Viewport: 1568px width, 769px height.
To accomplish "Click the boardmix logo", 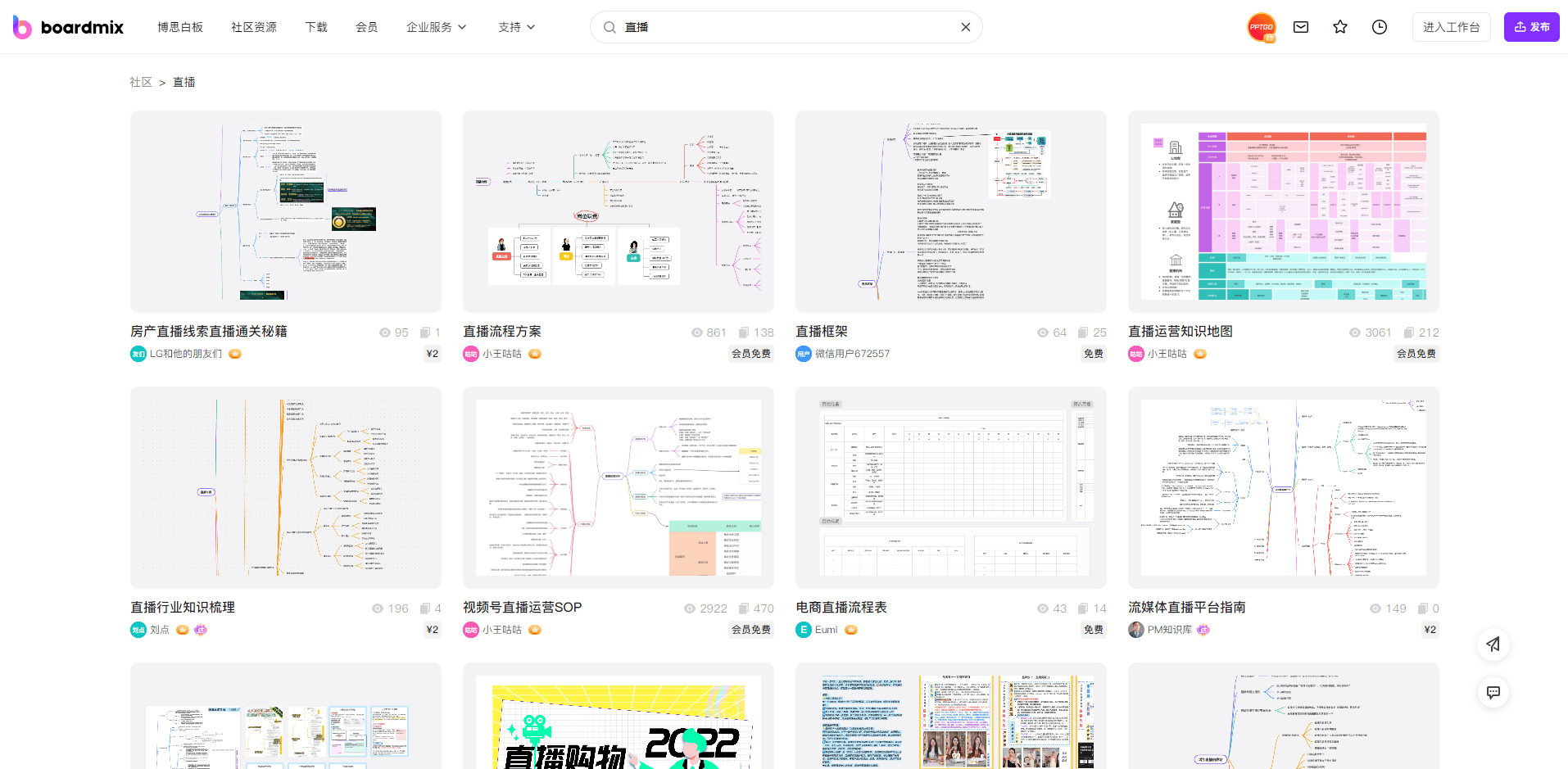I will [69, 27].
